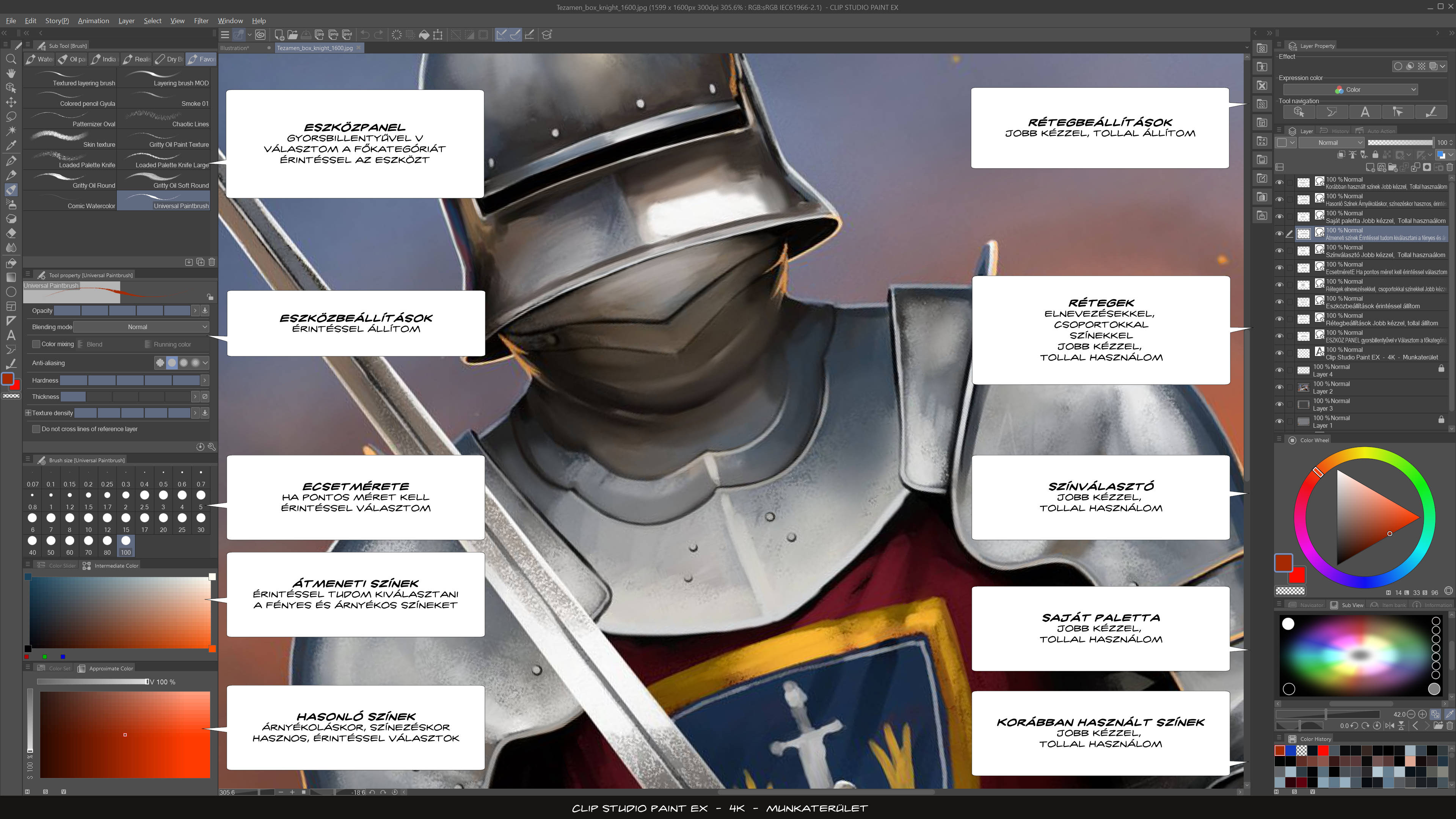
Task: Pick blue swatch in Color History
Action: [1291, 751]
